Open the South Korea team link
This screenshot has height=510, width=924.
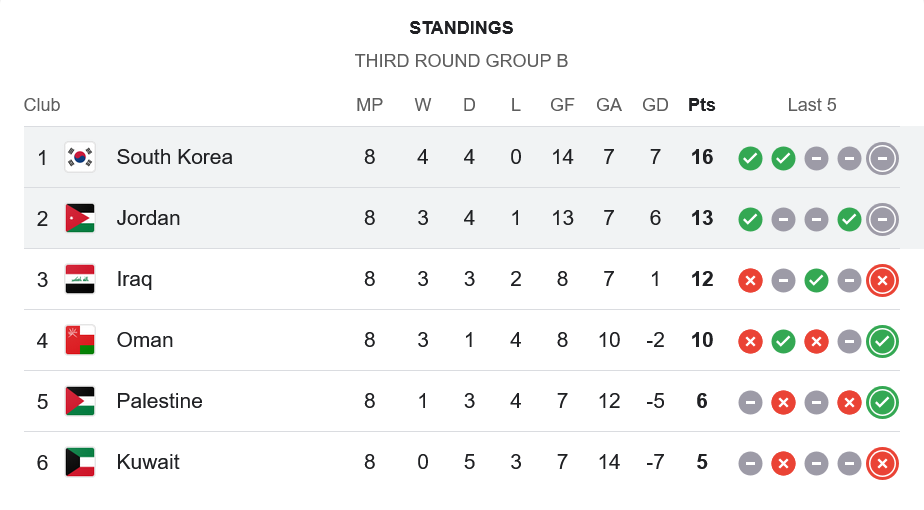pos(174,157)
